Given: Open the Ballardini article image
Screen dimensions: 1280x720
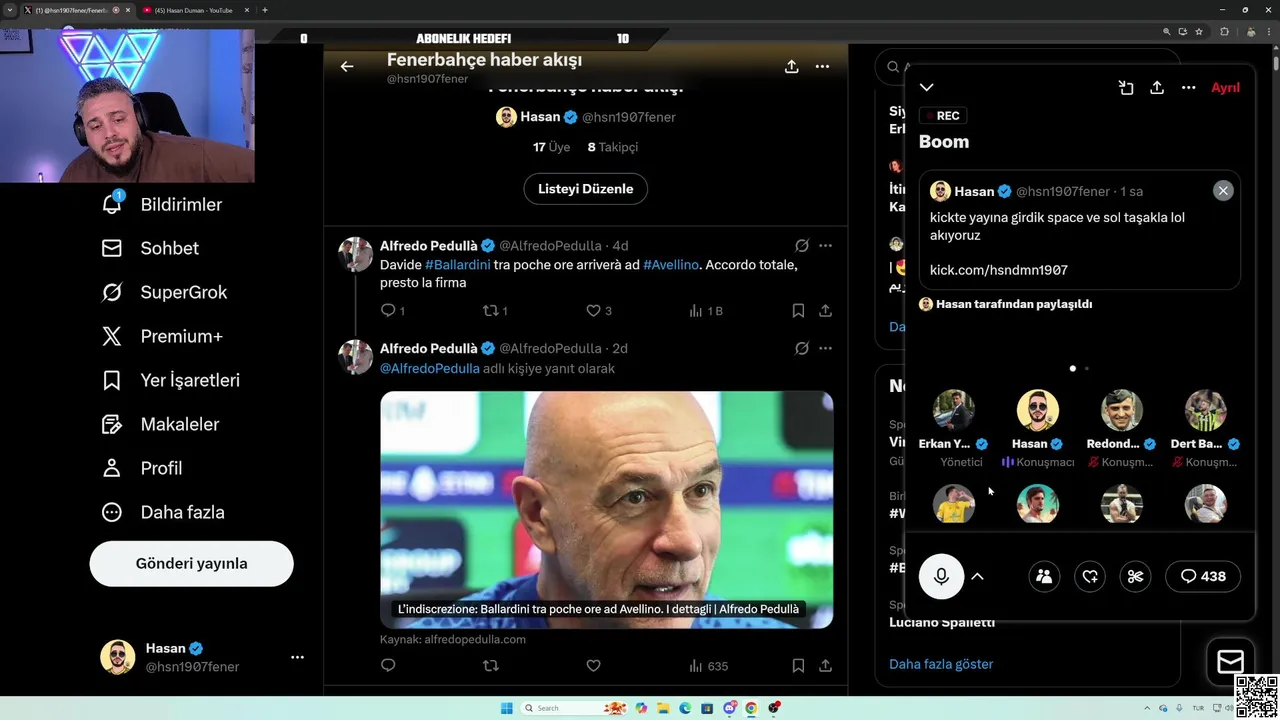Looking at the screenshot, I should (x=606, y=509).
